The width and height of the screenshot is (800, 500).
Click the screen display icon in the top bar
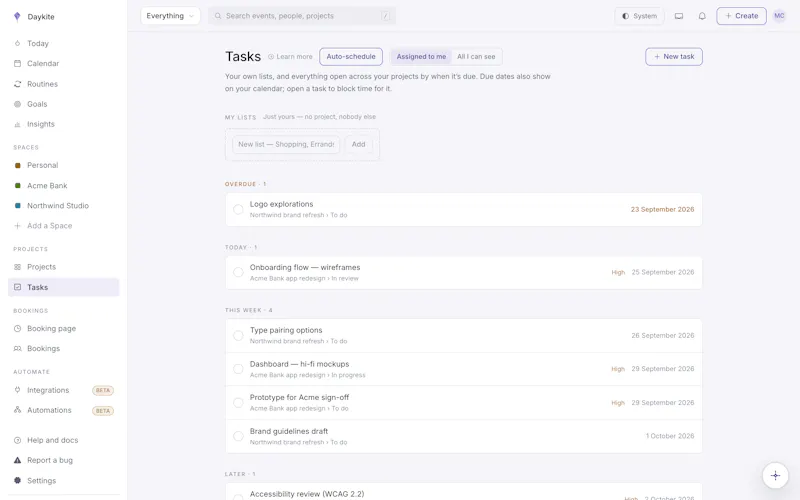coord(679,16)
